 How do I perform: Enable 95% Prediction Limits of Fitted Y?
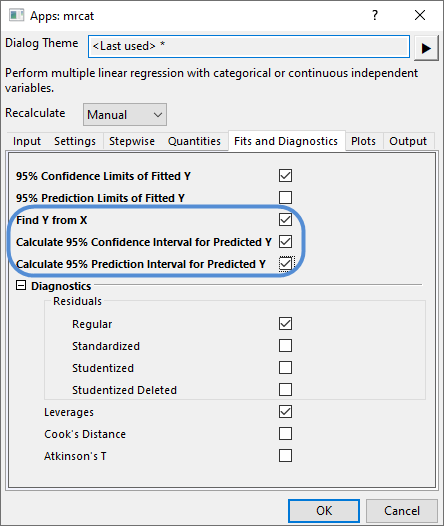(285, 198)
